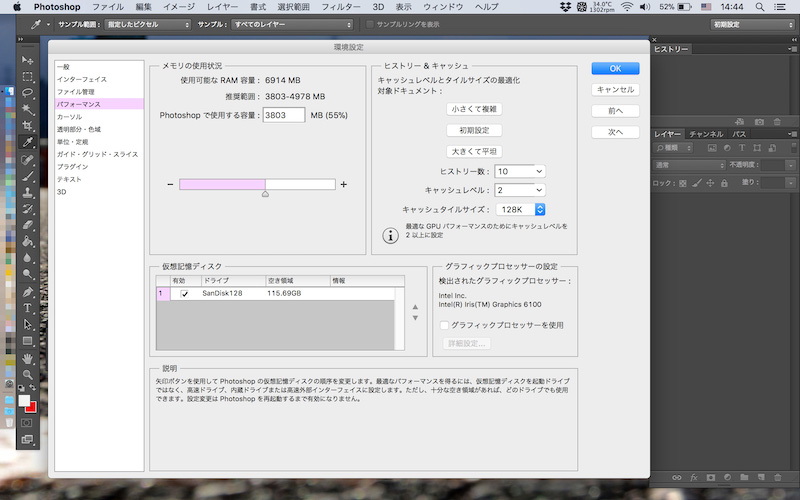Open sample size dropdown in options bar
The width and height of the screenshot is (800, 500).
point(147,24)
